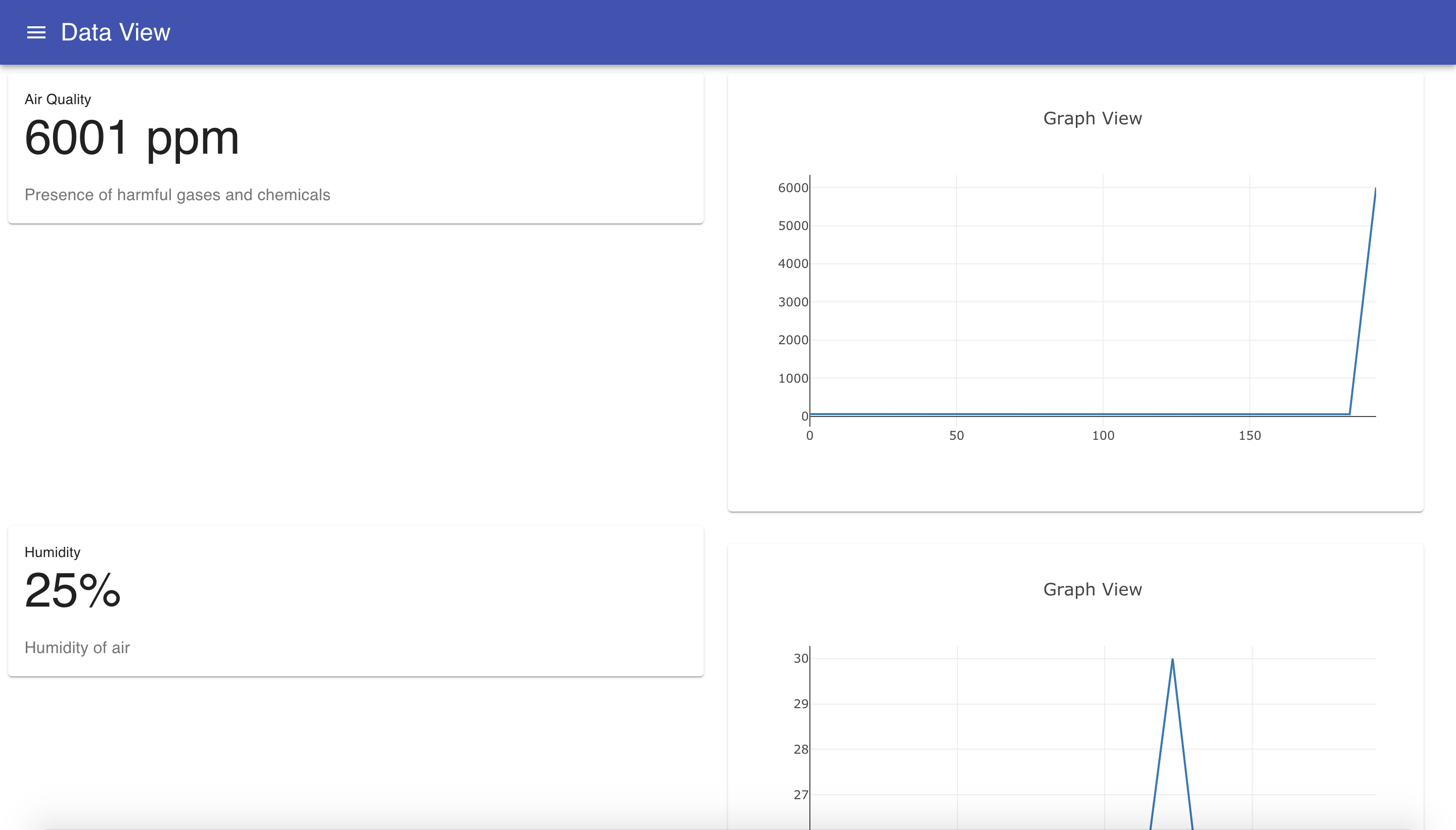Click the 30 label on humidity axis
Viewport: 1456px width, 830px height.
(800, 659)
